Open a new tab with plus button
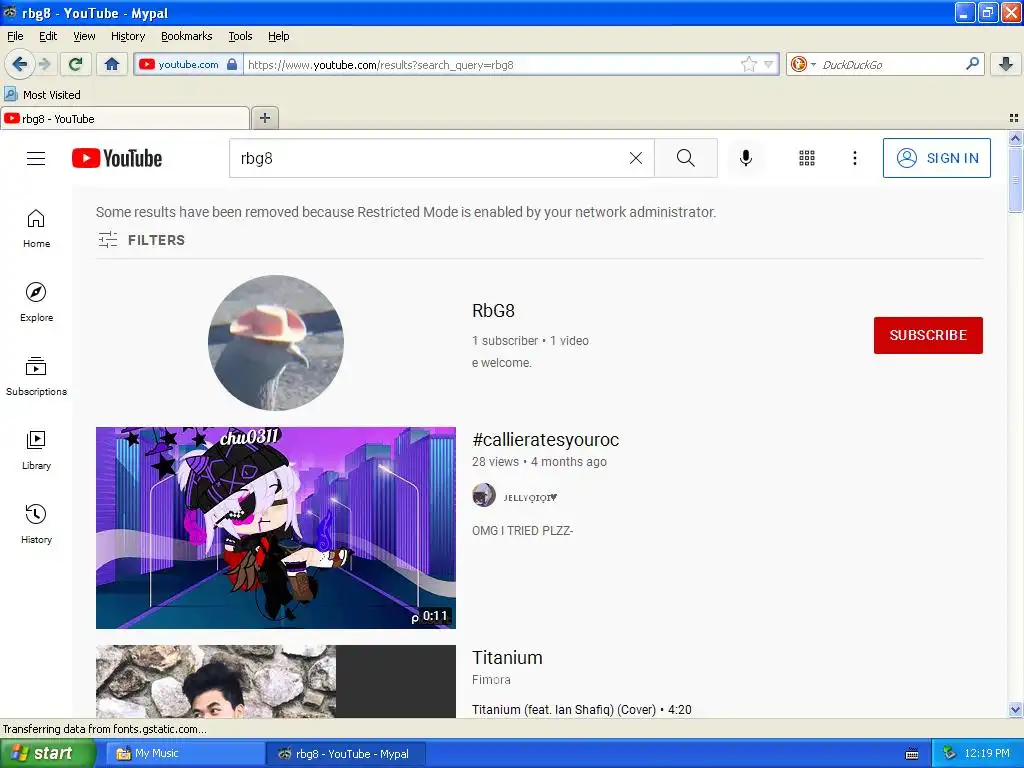 coord(264,118)
